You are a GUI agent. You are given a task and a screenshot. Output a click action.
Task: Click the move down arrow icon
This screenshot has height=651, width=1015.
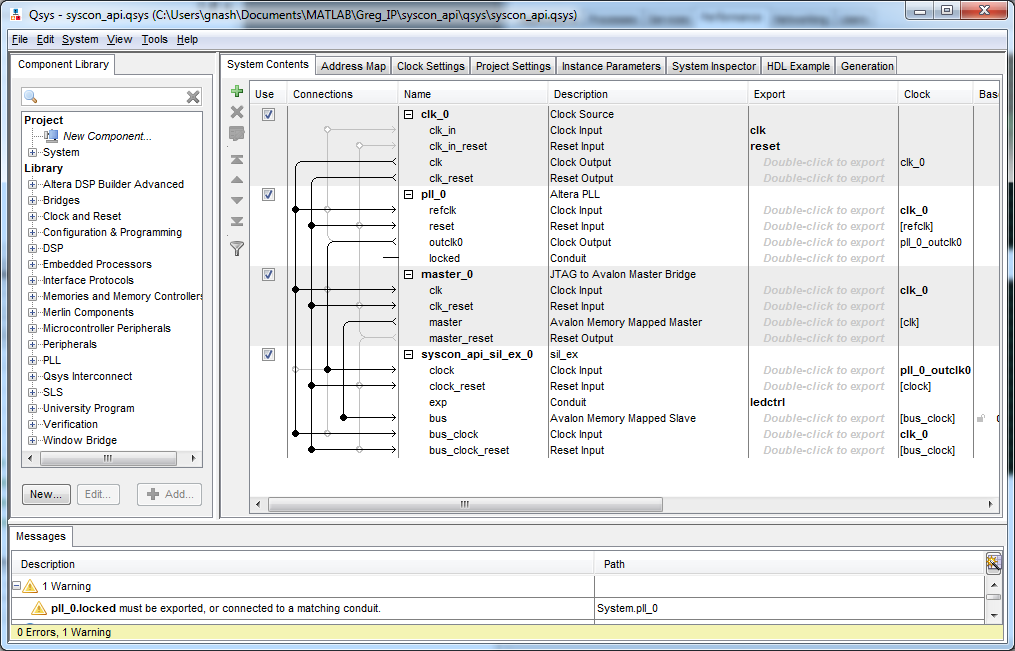[x=237, y=201]
